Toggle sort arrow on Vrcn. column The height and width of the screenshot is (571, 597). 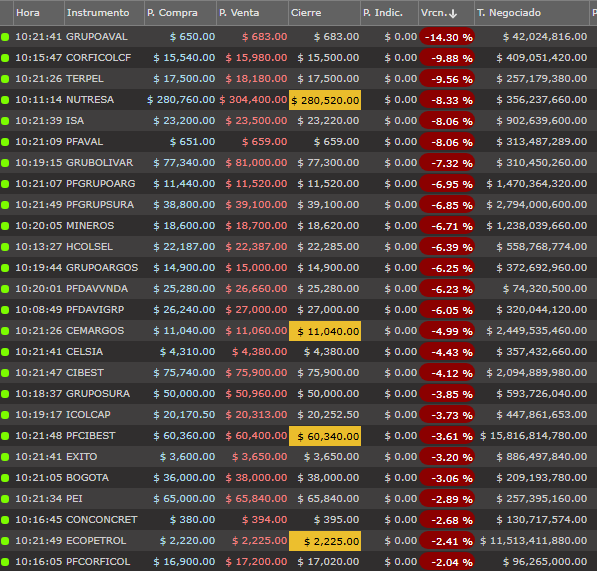tap(453, 14)
